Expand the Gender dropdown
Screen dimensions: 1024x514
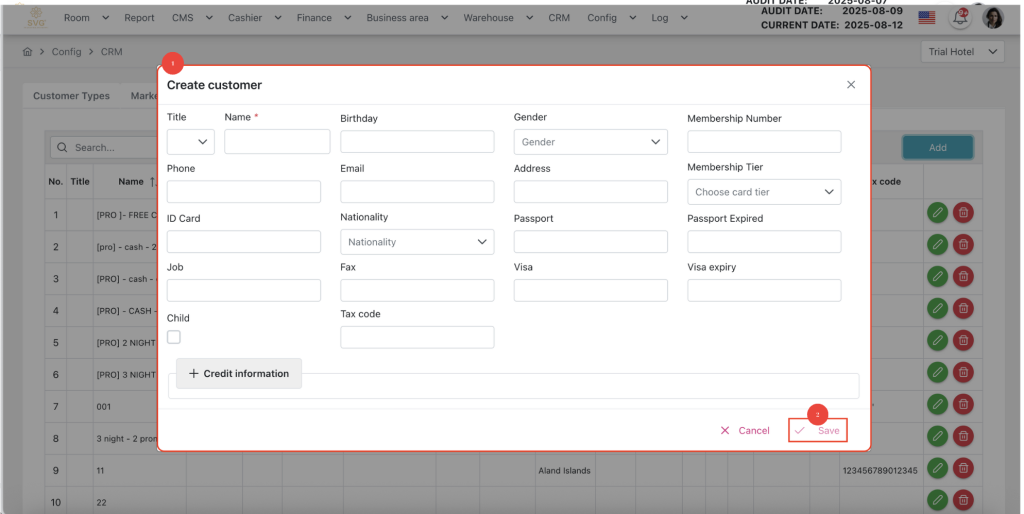(x=590, y=142)
